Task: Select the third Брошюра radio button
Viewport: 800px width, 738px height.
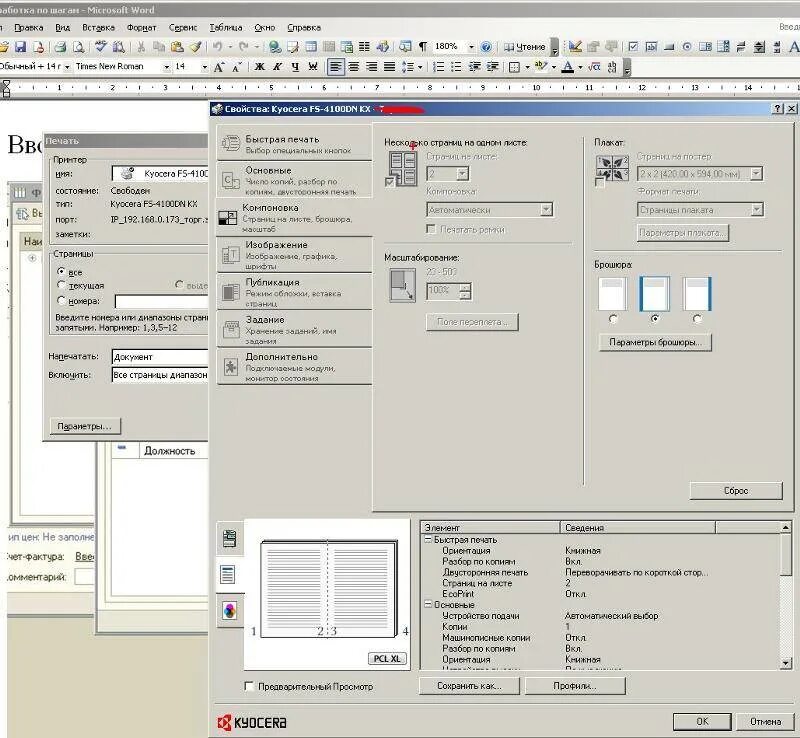Action: 697,319
